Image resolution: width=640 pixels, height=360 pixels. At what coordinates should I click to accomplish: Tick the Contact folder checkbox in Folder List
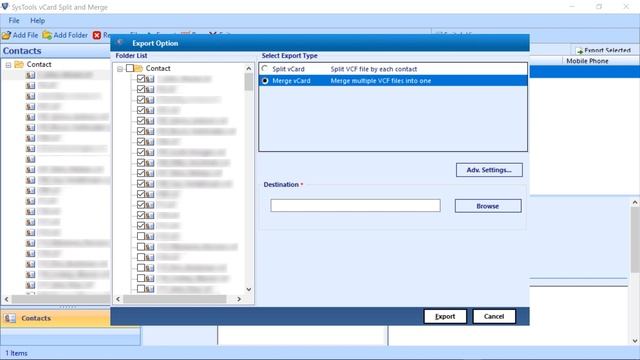129,68
